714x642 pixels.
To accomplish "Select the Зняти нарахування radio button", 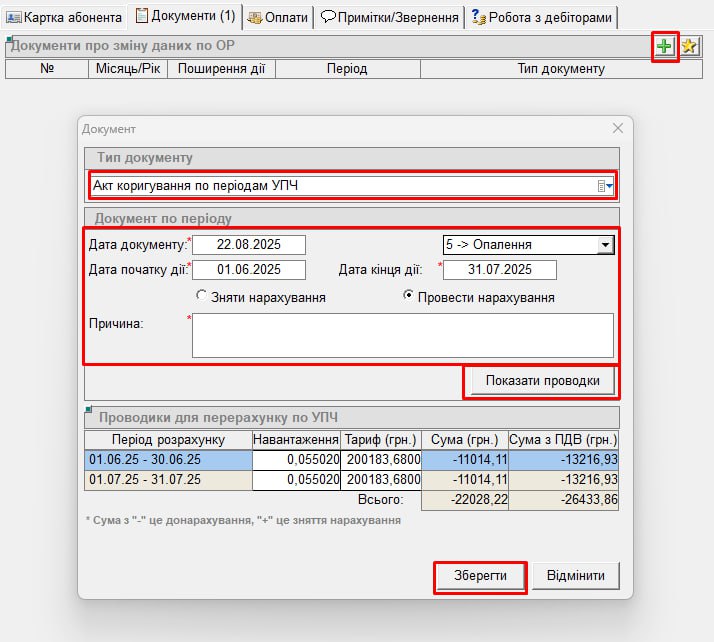I will tap(203, 297).
